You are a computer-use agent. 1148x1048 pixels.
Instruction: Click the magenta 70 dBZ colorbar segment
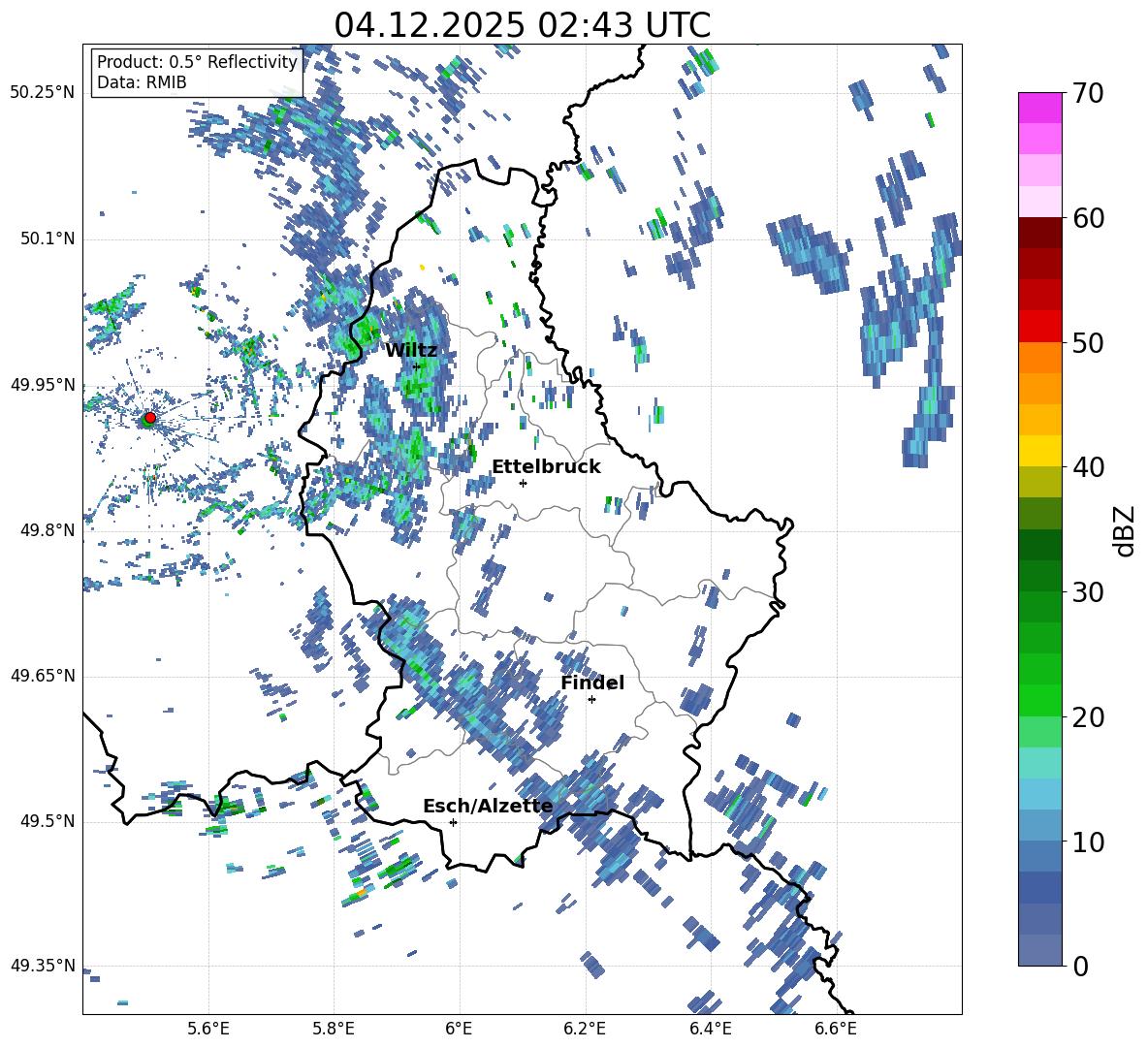1039,108
